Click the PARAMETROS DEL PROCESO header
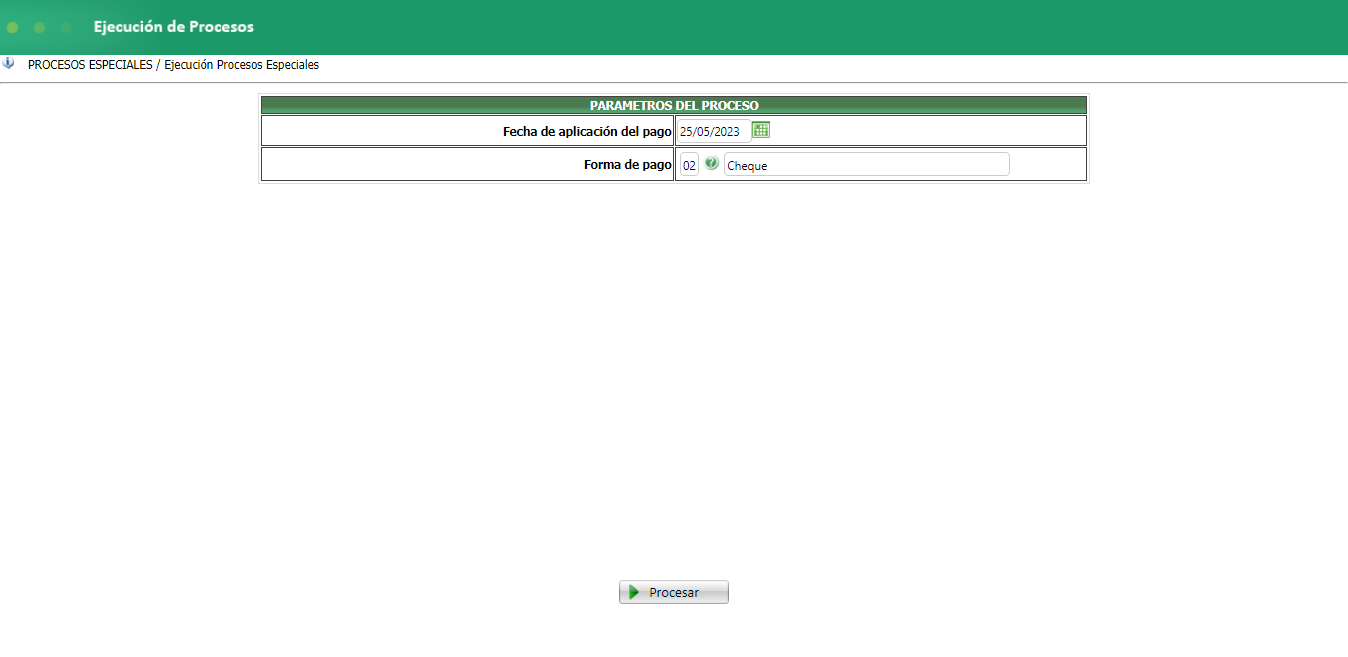The height and width of the screenshot is (657, 1348). pyautogui.click(x=674, y=105)
